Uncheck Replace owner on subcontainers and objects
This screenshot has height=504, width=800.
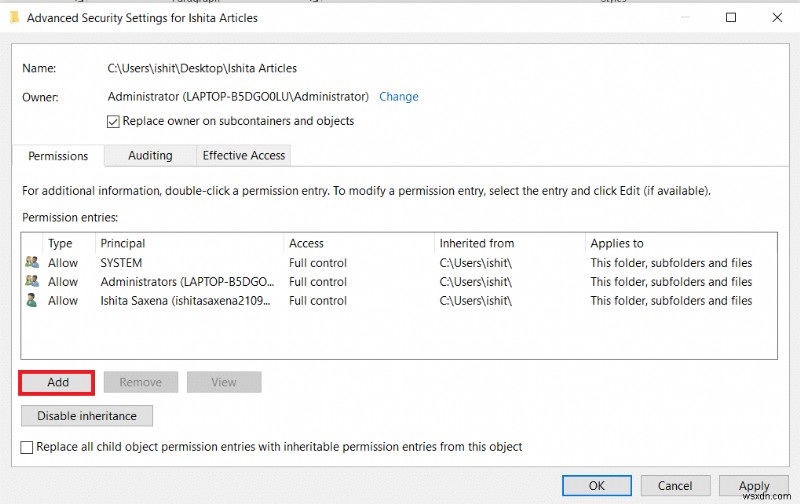click(113, 121)
